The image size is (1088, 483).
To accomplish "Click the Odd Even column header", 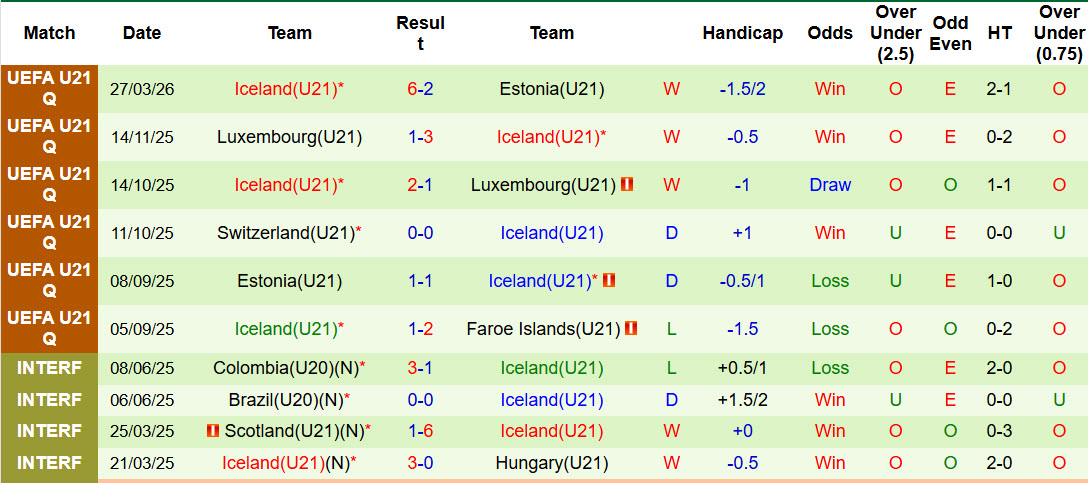I will click(x=950, y=33).
